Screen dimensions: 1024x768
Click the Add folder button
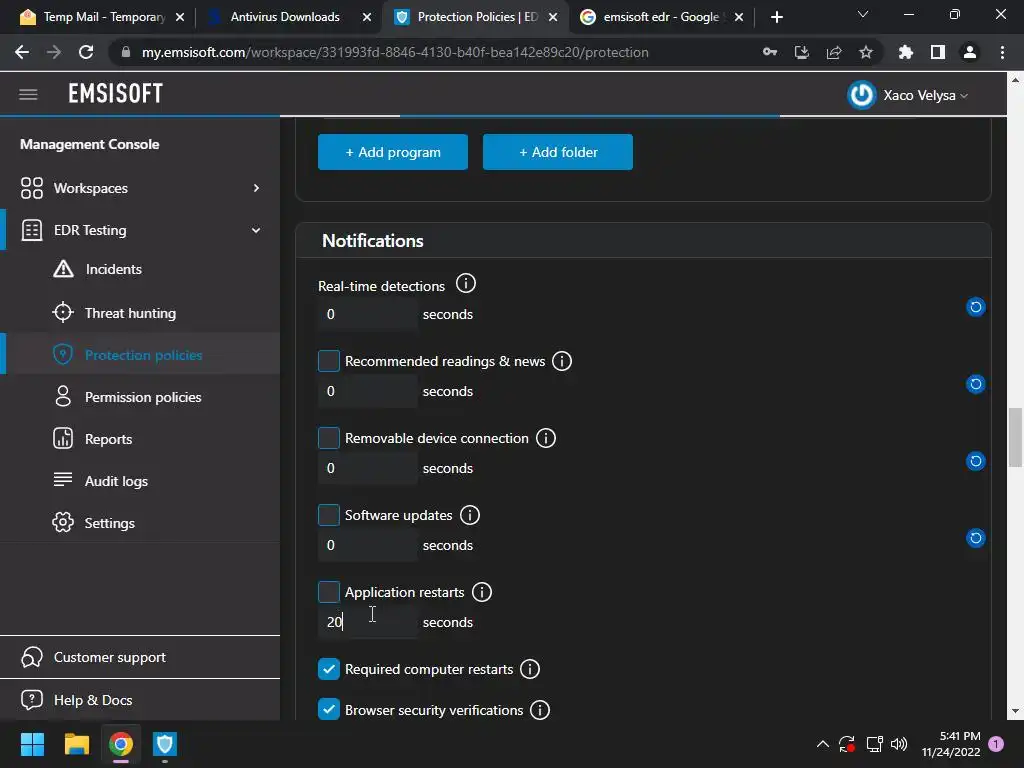(558, 152)
